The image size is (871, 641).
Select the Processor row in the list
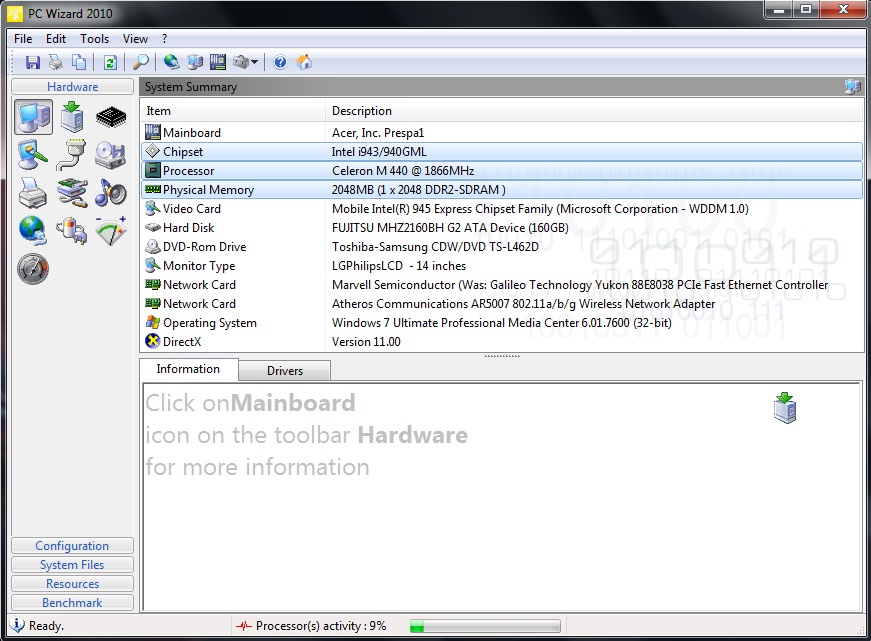coord(502,171)
